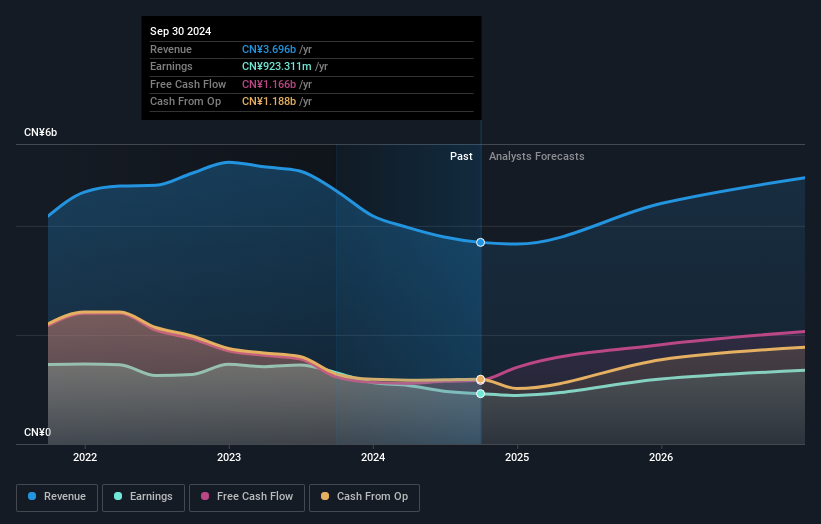Toggle the Free Cash Flow legend button

tap(247, 497)
